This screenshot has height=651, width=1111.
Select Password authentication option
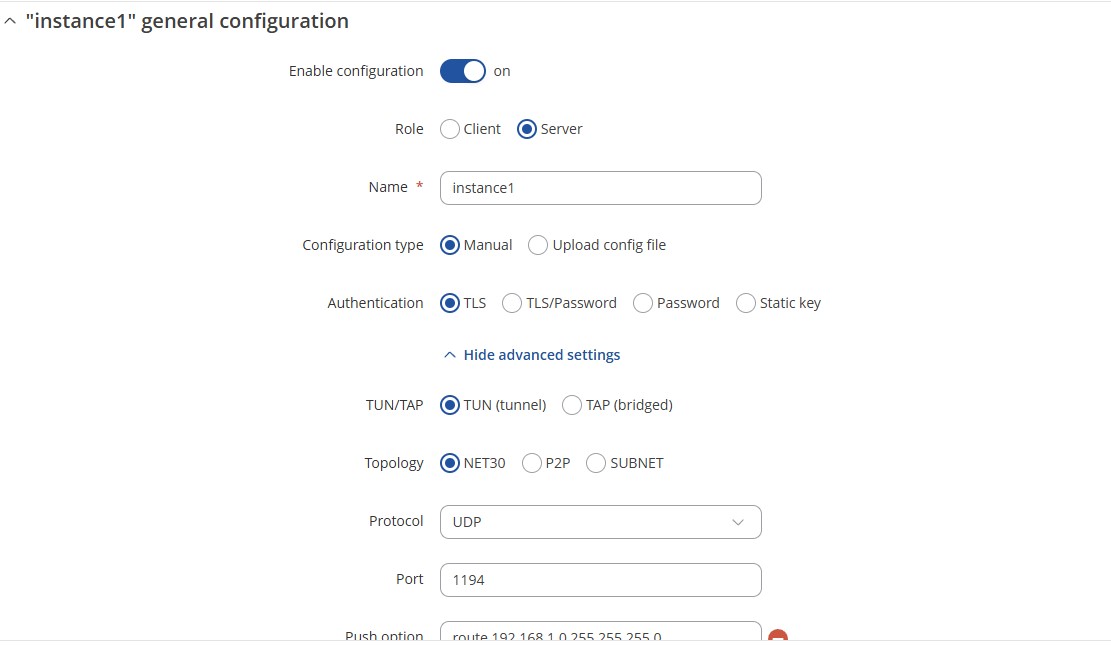(643, 303)
